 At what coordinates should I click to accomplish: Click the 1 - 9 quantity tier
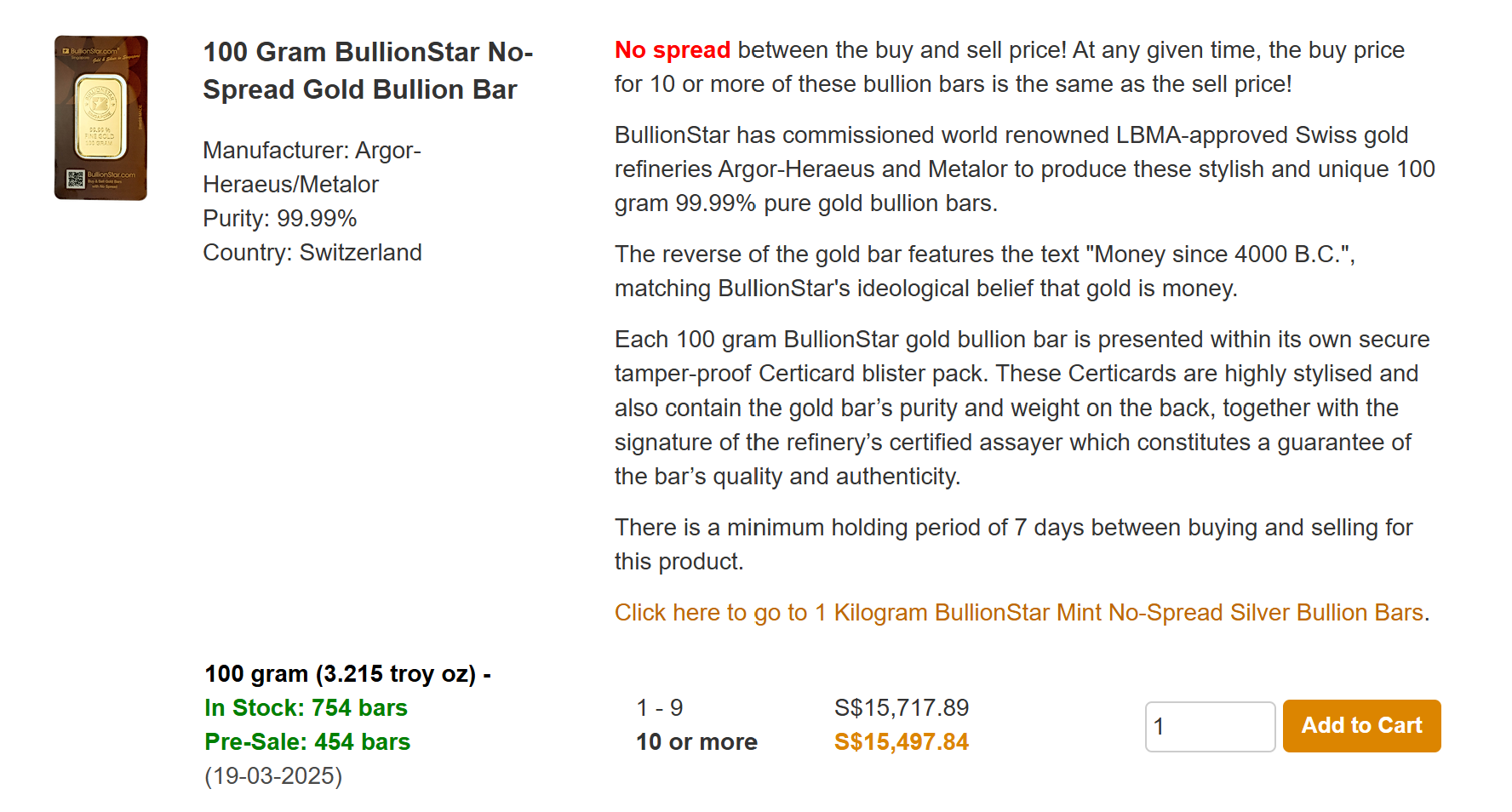click(x=659, y=708)
